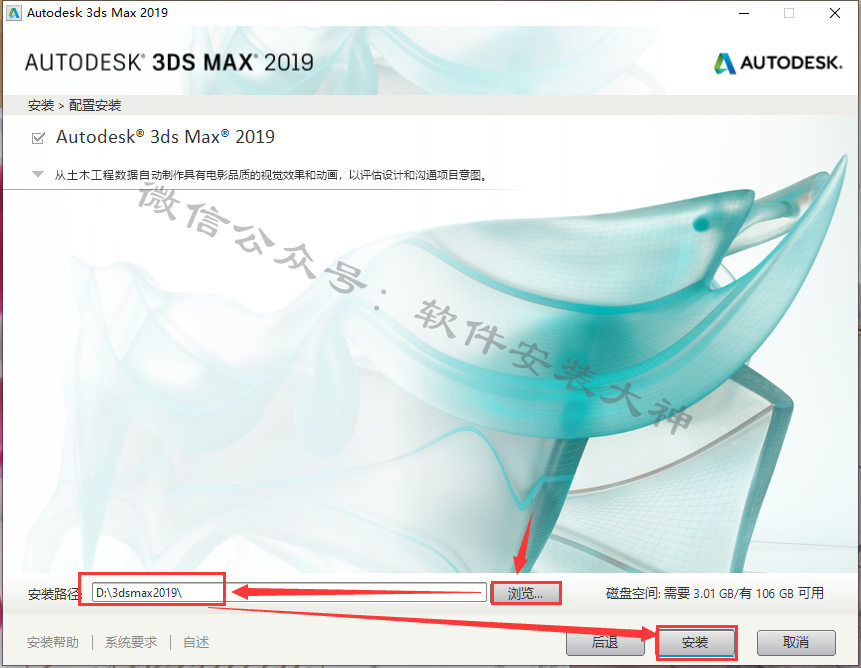861x668 pixels.
Task: Open the 安装帮助 link
Action: (53, 642)
